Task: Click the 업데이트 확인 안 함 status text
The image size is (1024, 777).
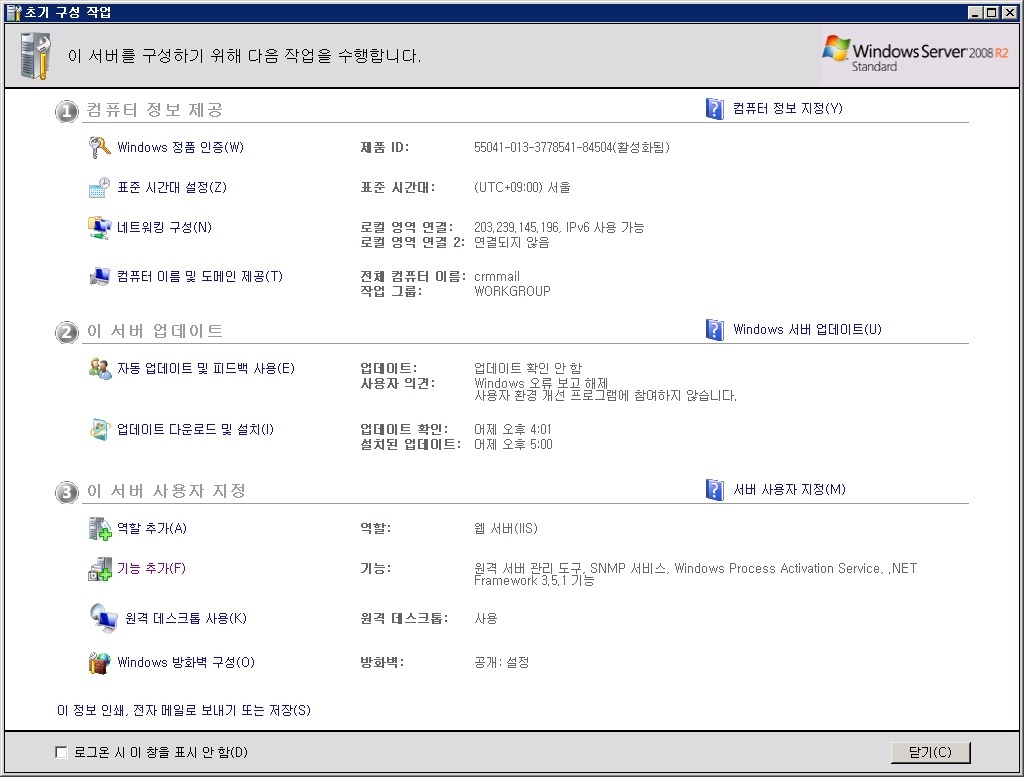Action: click(x=528, y=368)
